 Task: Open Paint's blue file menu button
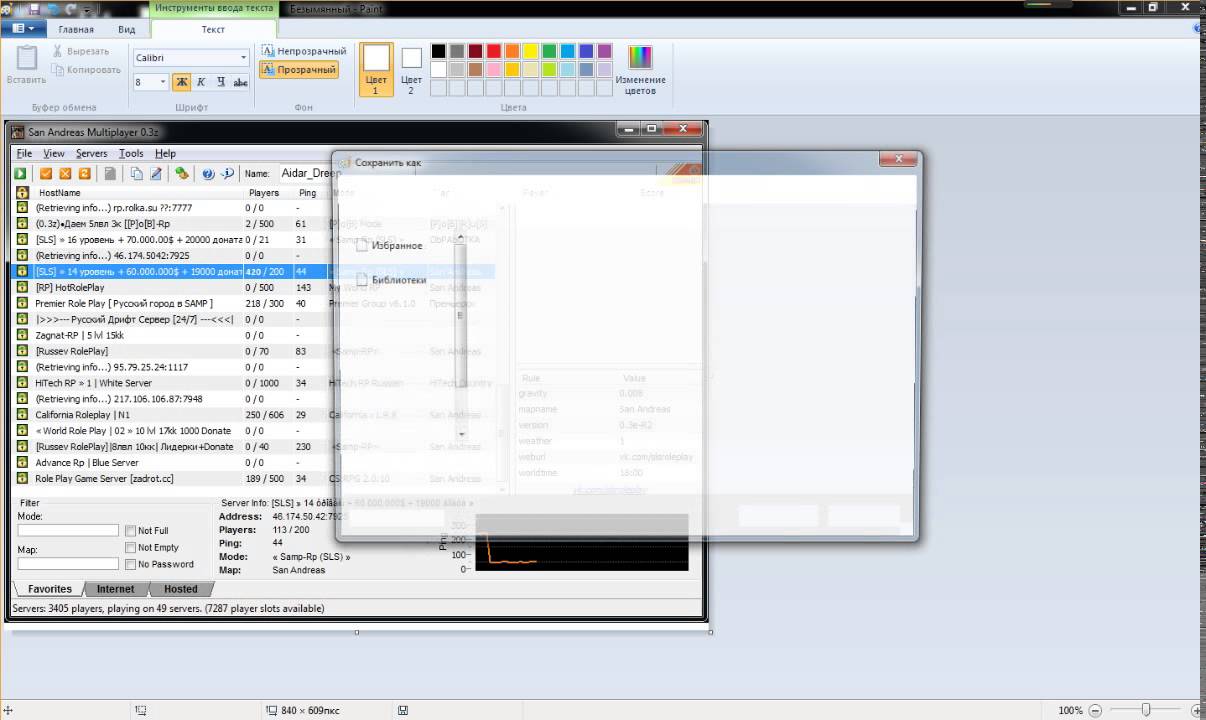pyautogui.click(x=23, y=29)
